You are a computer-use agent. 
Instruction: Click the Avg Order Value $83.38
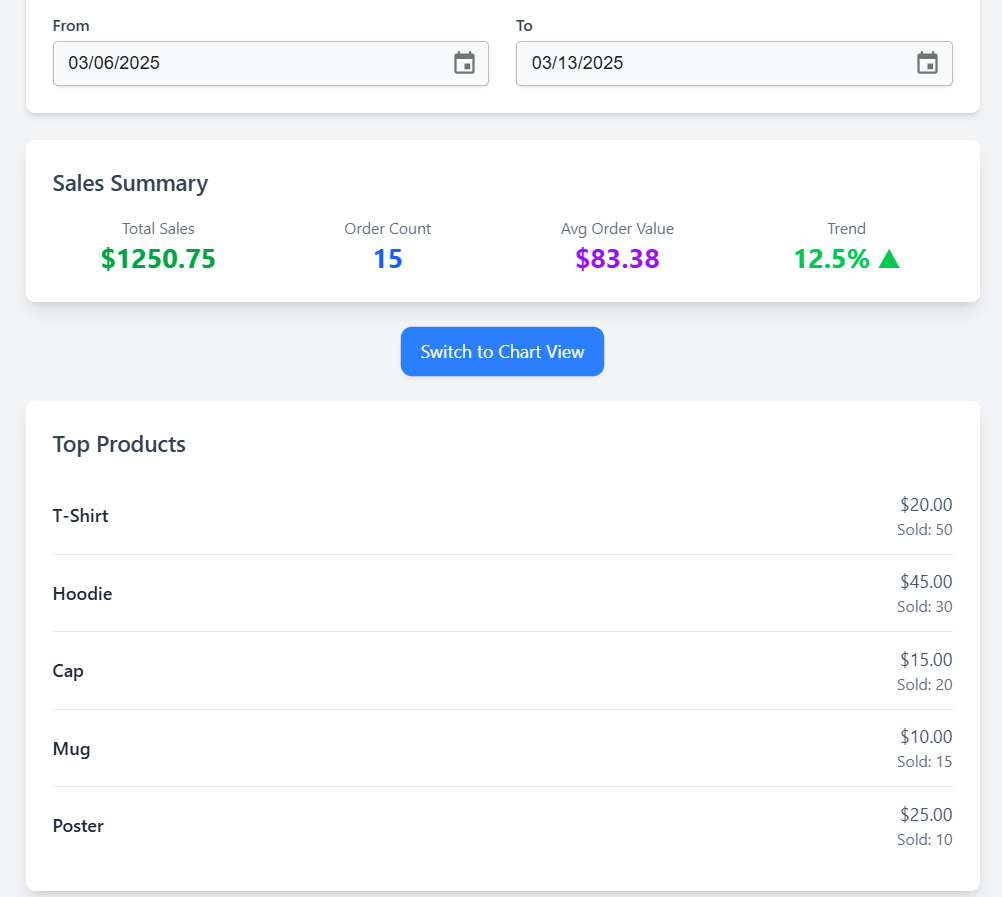tap(617, 259)
